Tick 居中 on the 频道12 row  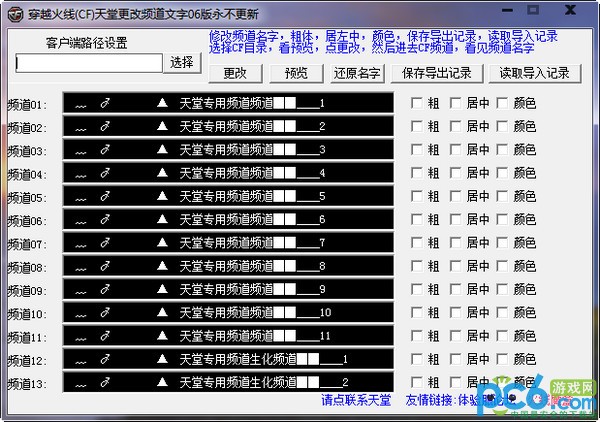pos(455,360)
